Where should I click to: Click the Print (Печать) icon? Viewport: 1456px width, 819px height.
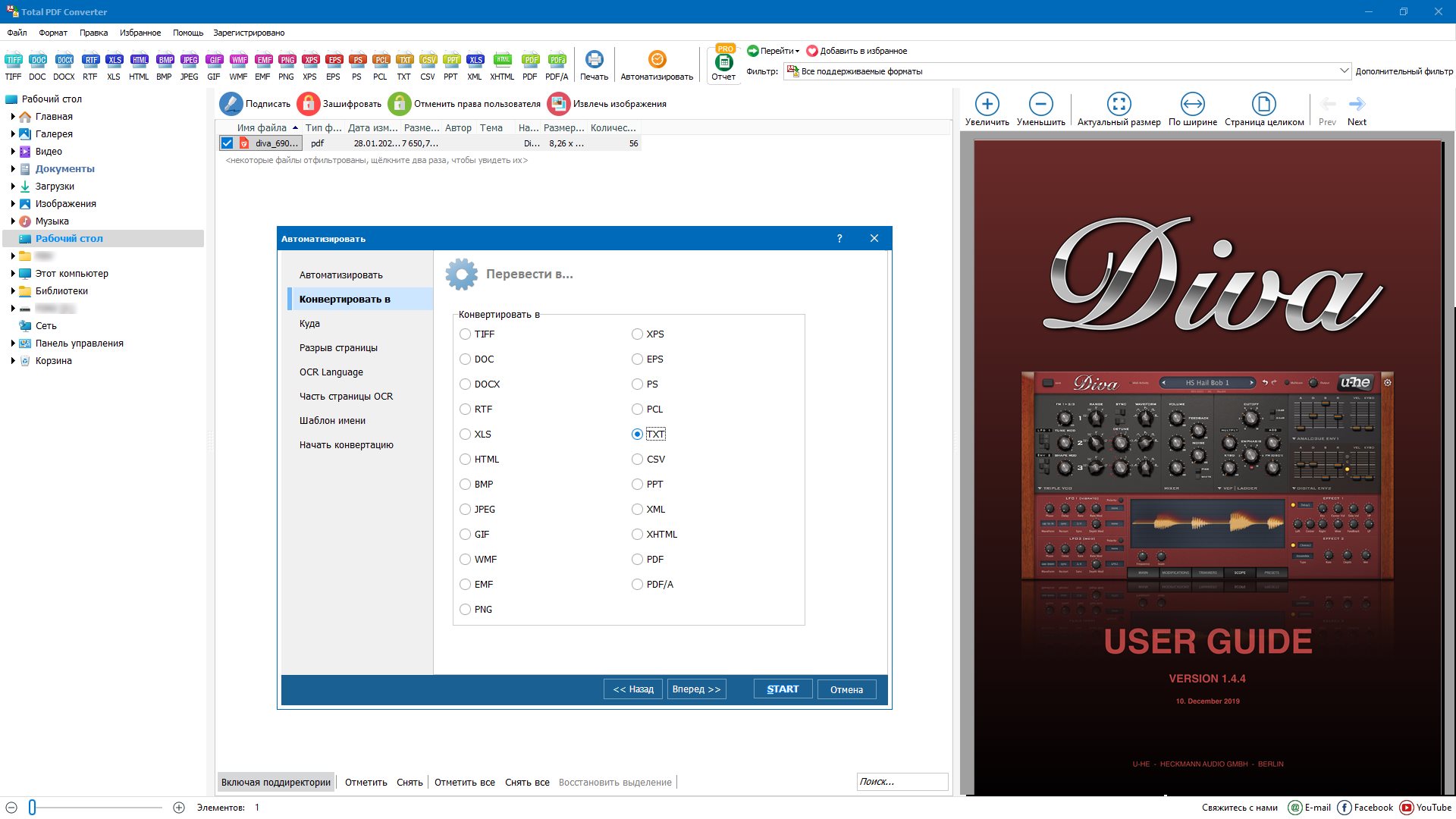click(x=594, y=60)
